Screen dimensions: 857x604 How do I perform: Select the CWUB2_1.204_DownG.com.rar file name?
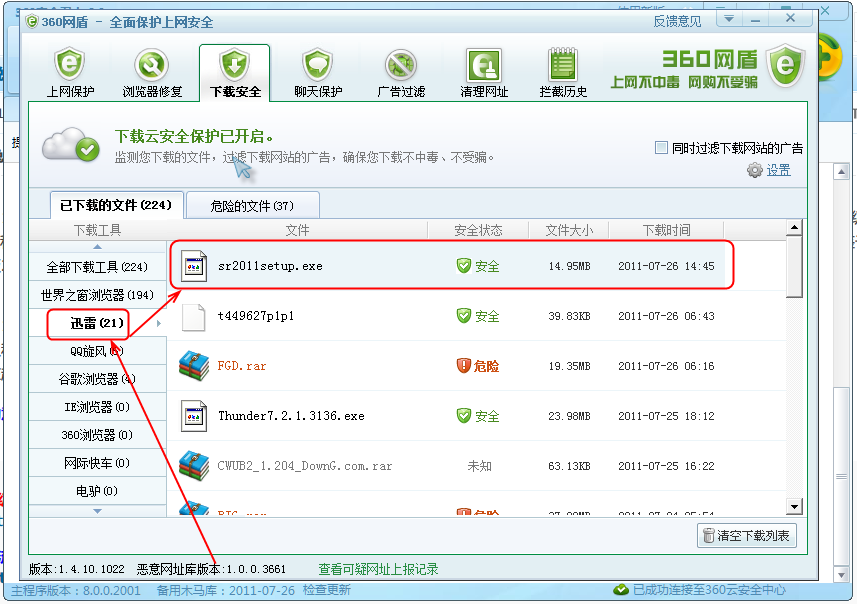(304, 466)
